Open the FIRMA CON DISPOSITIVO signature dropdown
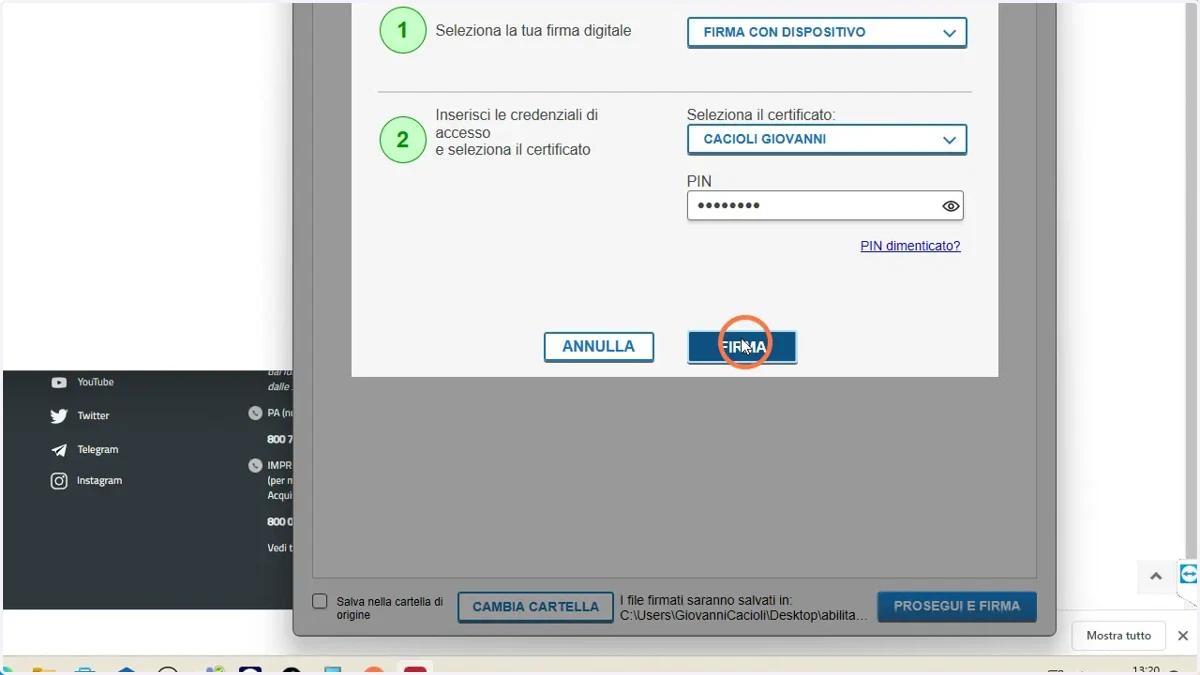The image size is (1200, 675). coord(827,32)
